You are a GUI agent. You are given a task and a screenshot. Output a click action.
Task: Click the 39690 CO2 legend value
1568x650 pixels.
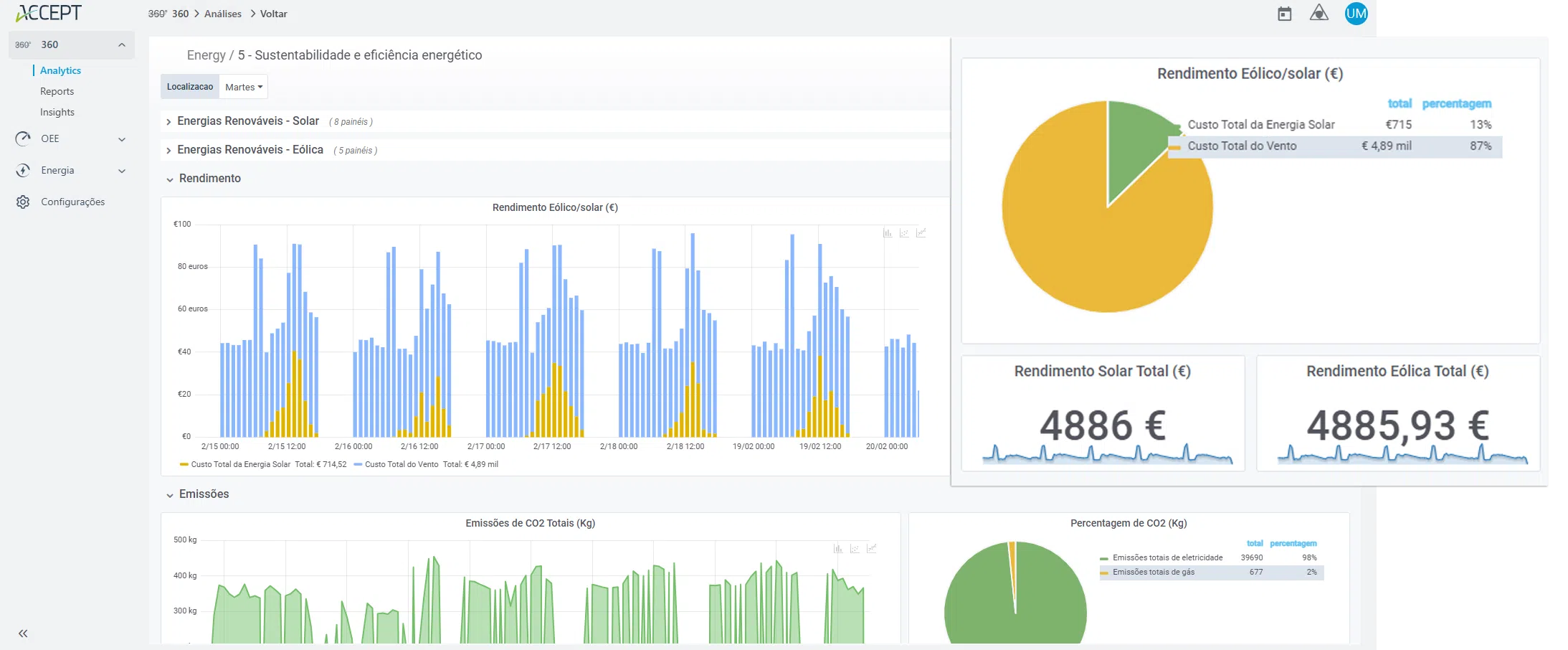click(x=1252, y=557)
